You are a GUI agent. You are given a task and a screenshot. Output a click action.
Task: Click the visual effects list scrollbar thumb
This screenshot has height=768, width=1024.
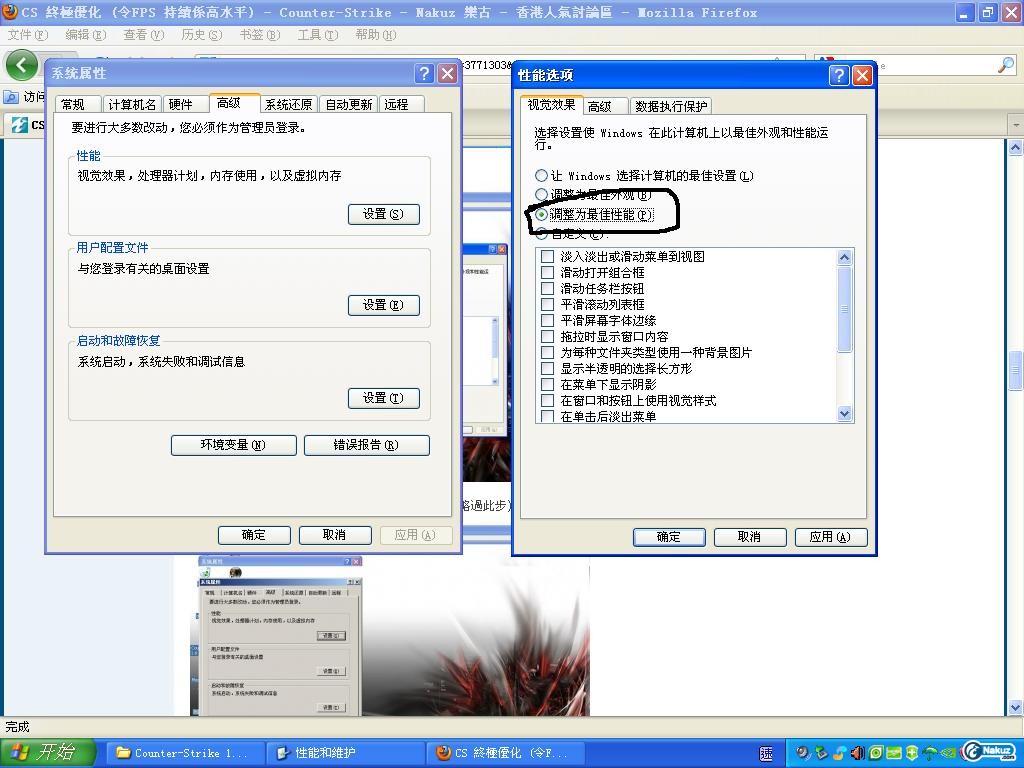844,309
